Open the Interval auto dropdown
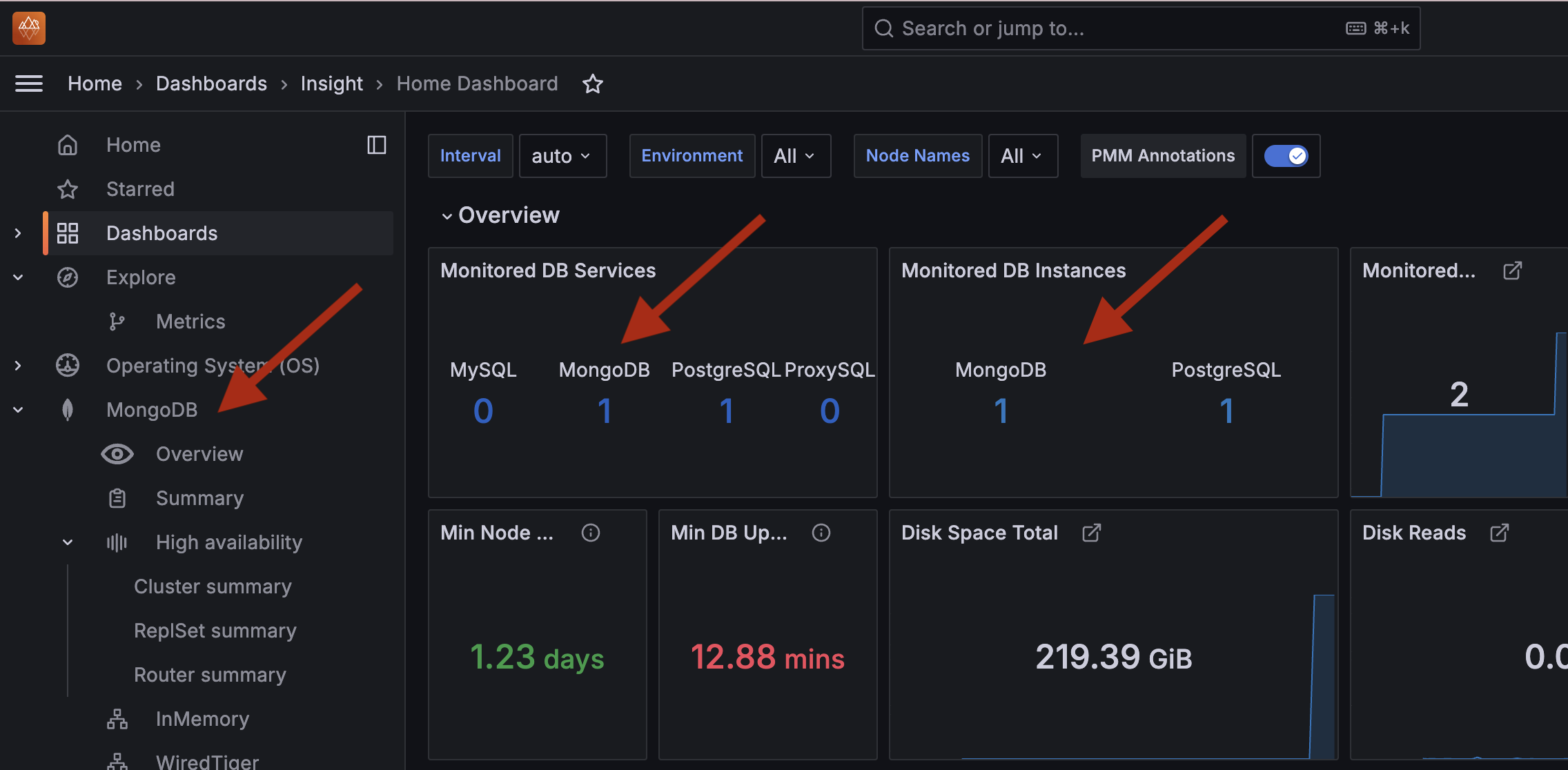 pos(562,156)
